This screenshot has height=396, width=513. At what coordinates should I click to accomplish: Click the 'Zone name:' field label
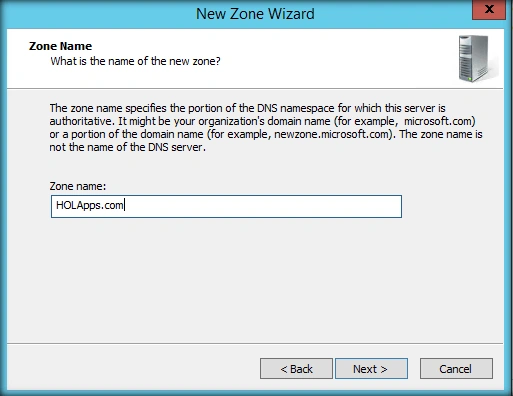tap(78, 186)
